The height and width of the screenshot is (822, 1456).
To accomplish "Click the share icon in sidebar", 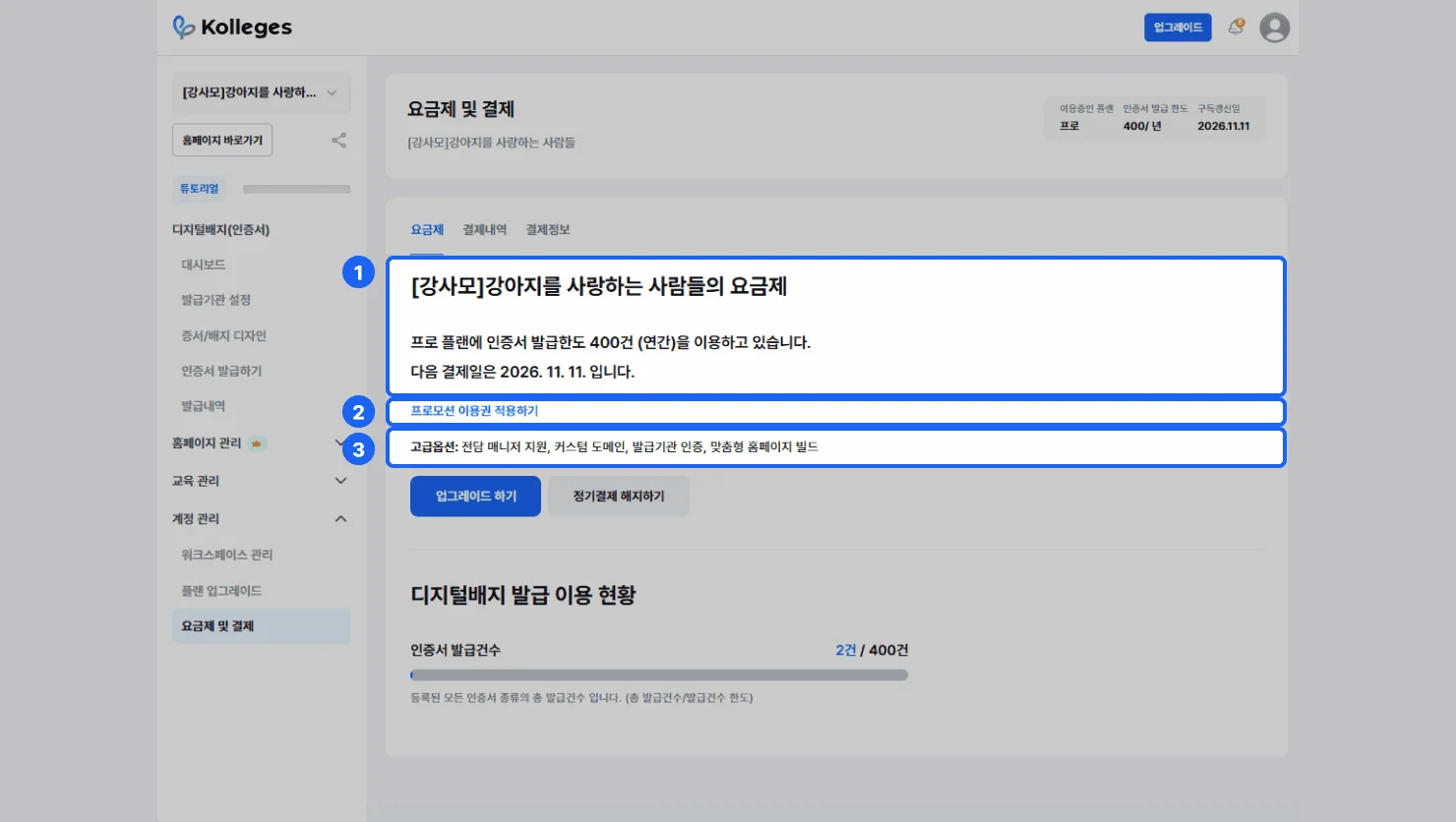I will pyautogui.click(x=338, y=141).
